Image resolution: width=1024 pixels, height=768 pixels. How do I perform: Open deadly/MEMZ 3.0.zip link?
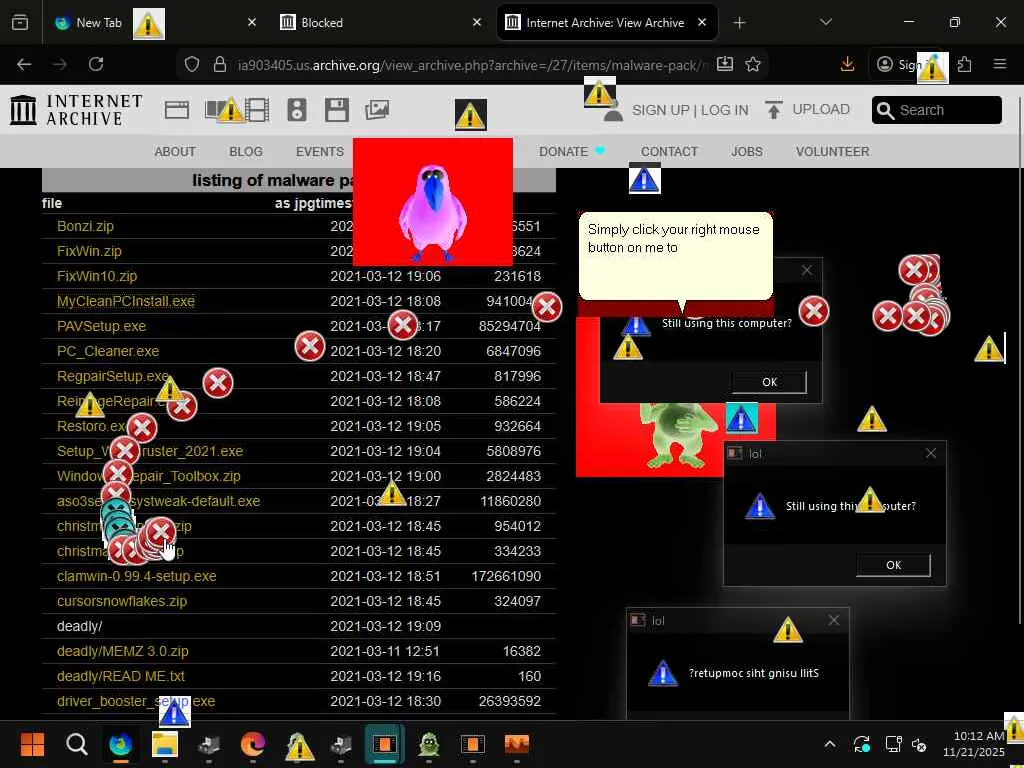pyautogui.click(x=123, y=651)
